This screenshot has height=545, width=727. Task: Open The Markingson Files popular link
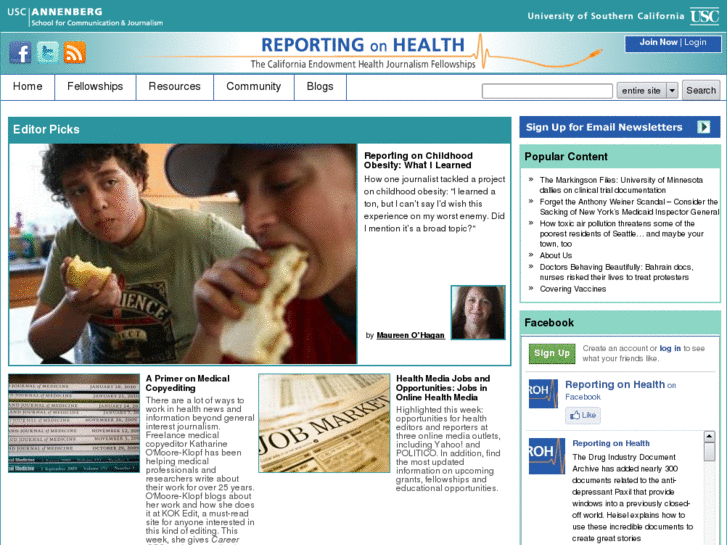pos(621,185)
